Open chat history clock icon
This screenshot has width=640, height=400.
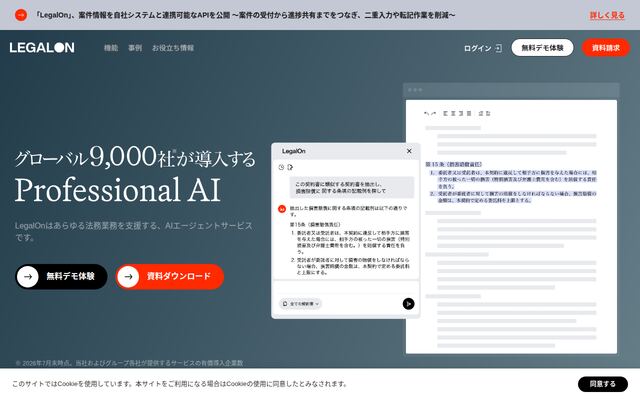pos(281,167)
